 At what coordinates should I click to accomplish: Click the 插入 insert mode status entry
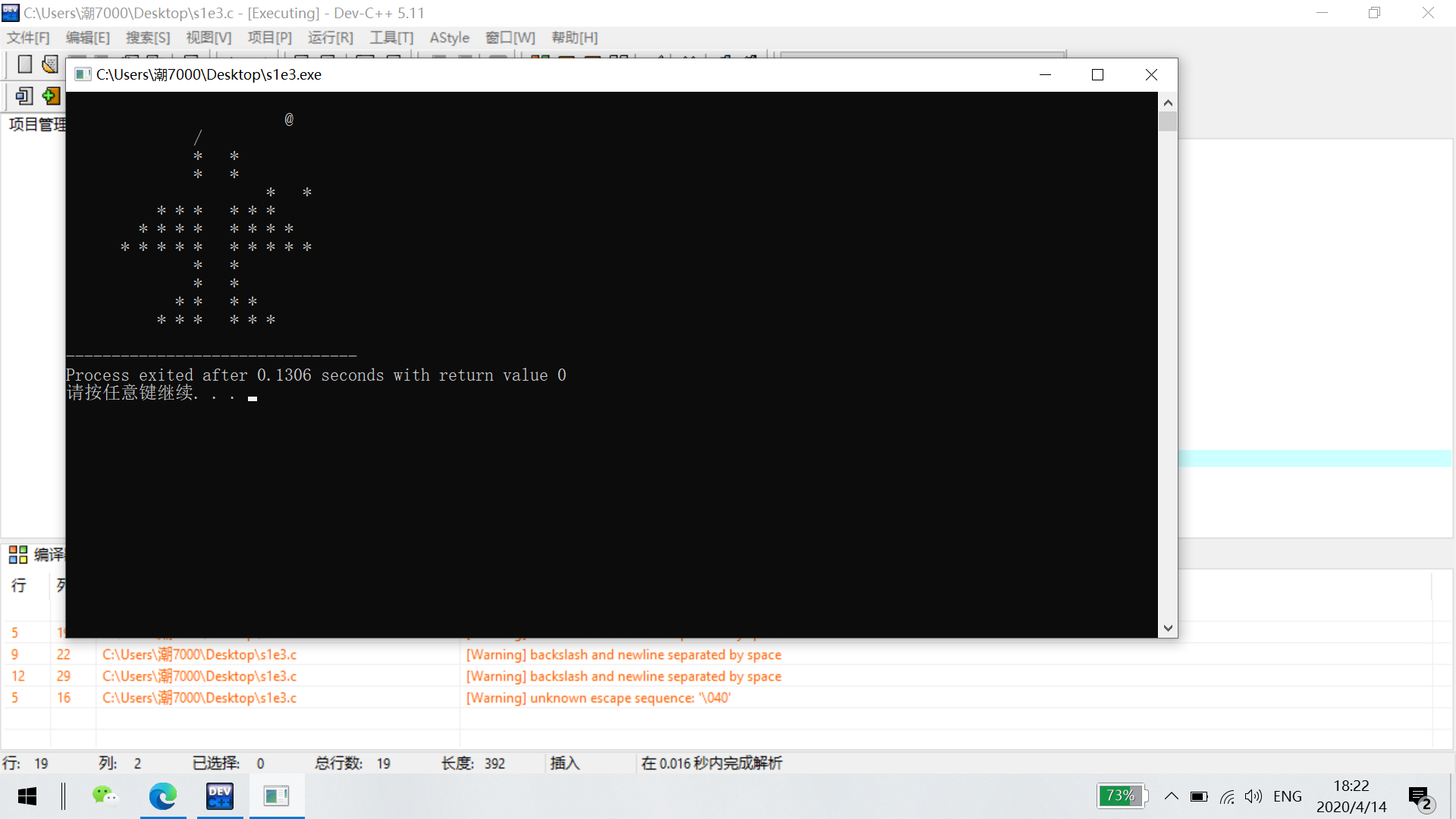pos(565,763)
